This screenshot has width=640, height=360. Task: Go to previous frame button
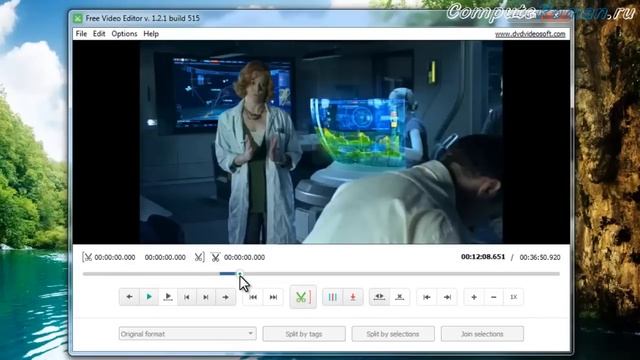187,297
